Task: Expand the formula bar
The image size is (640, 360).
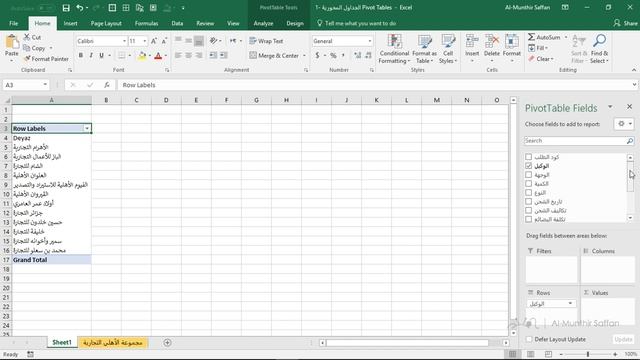Action: (634, 85)
